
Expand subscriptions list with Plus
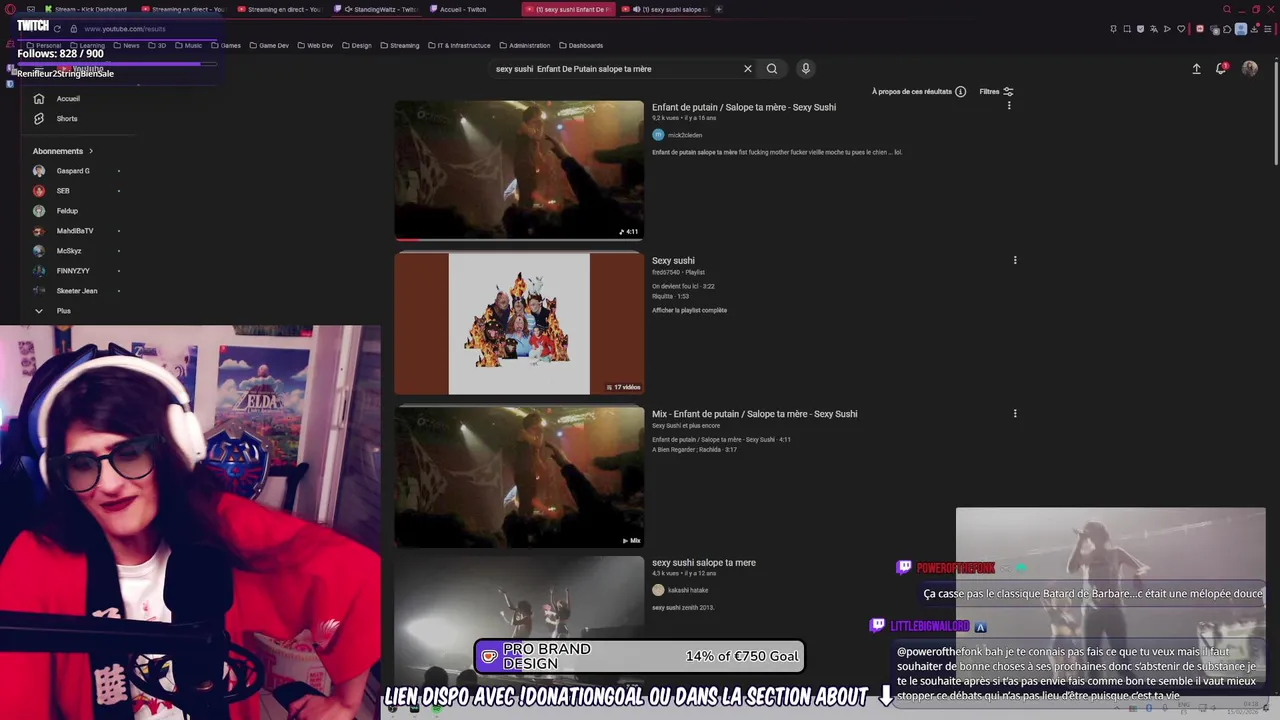pos(63,311)
